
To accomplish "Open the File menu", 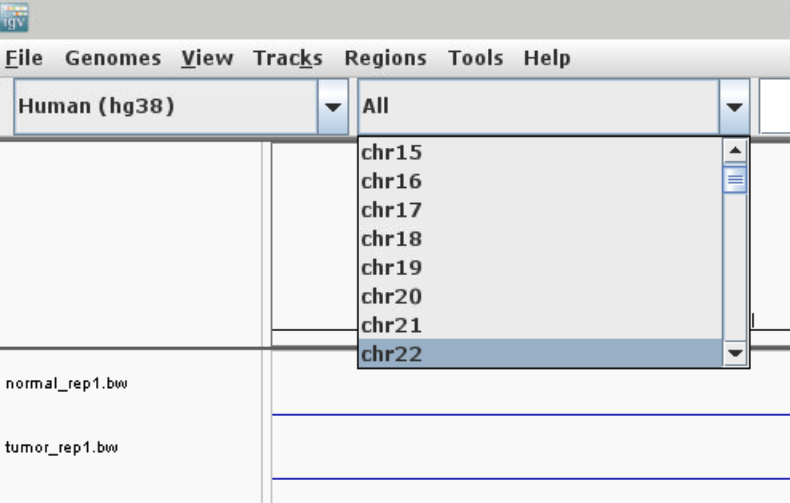I will pos(24,58).
